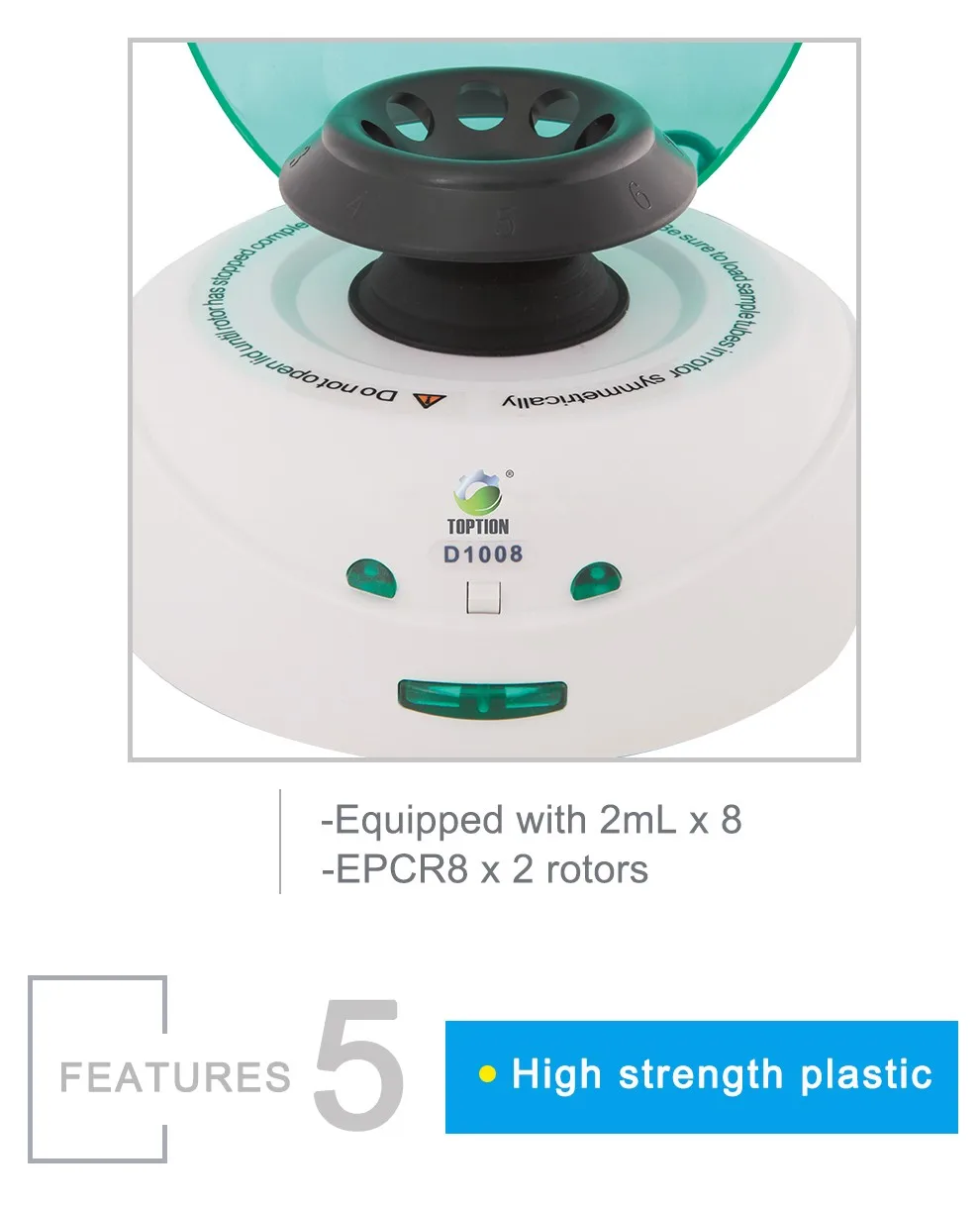This screenshot has width=980, height=1207.
Task: Click the Equipped with 2mL x 8 text
Action: [x=531, y=820]
